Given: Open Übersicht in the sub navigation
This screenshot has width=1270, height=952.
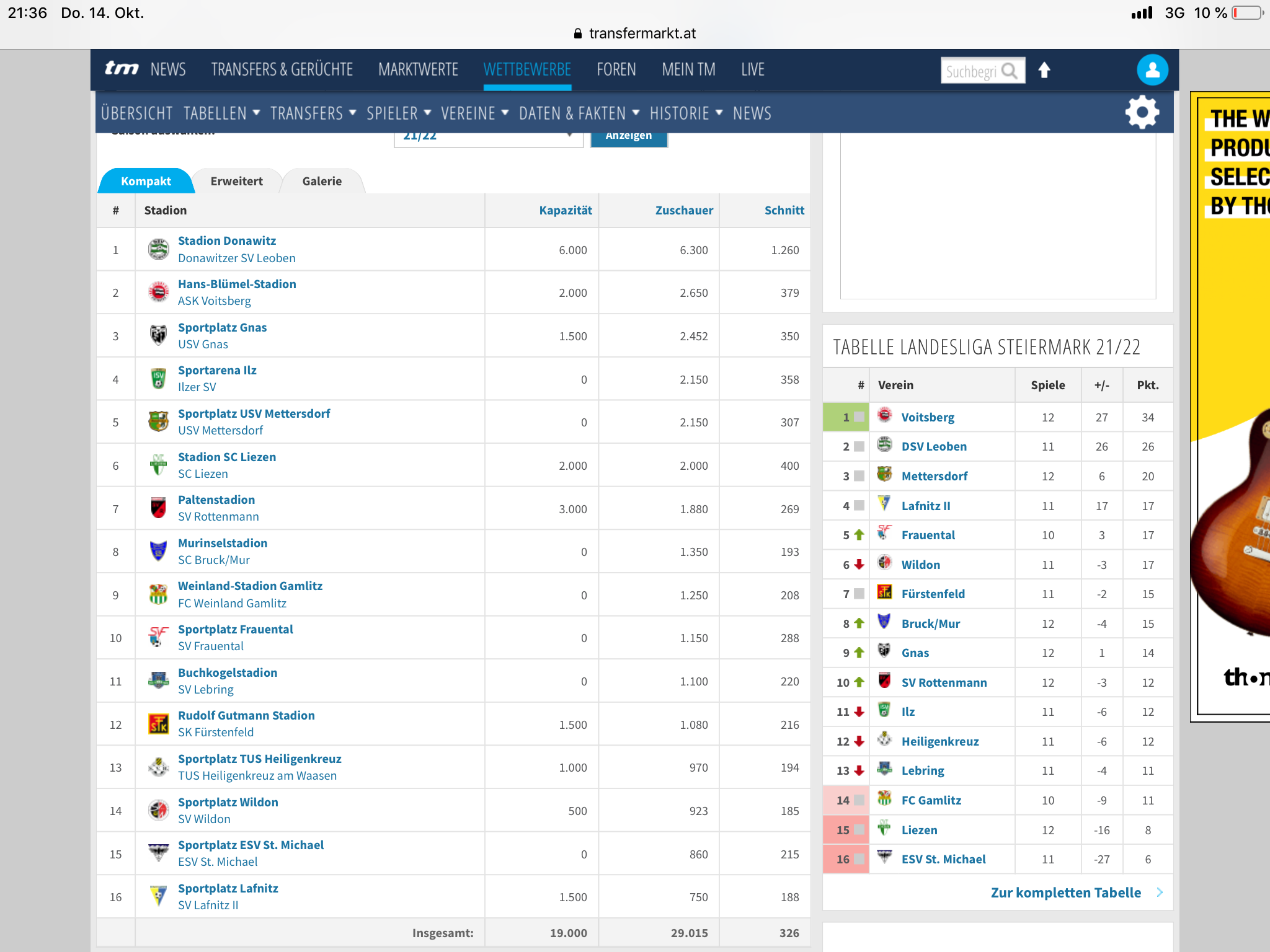Looking at the screenshot, I should tap(136, 113).
